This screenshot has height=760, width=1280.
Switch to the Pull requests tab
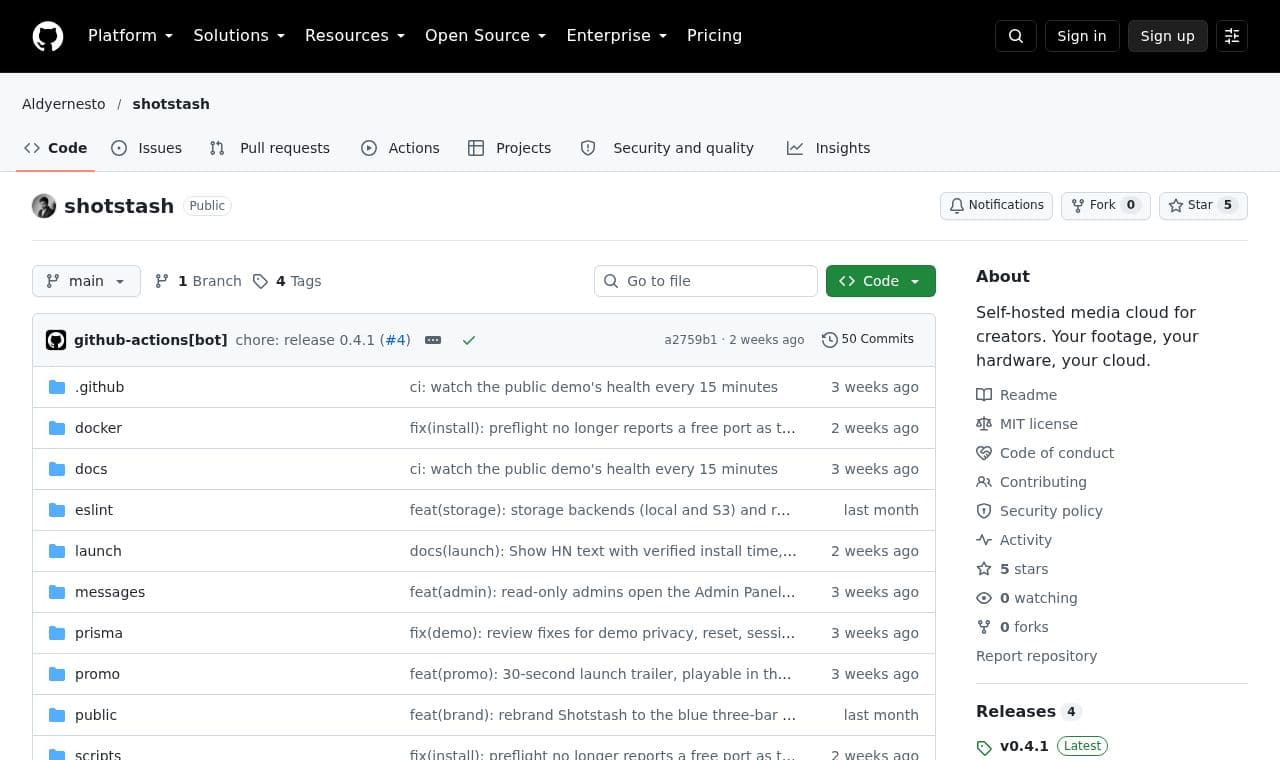[x=269, y=148]
